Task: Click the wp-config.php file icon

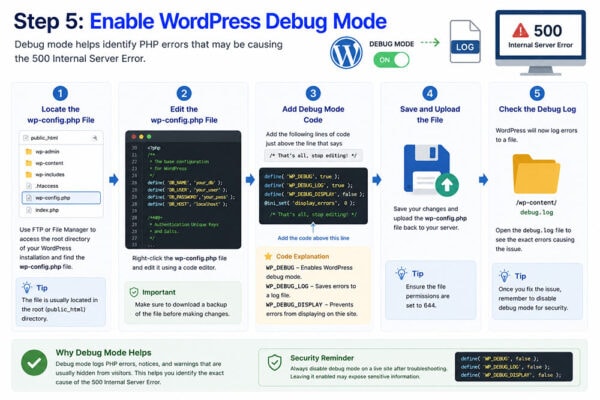Action: click(28, 198)
